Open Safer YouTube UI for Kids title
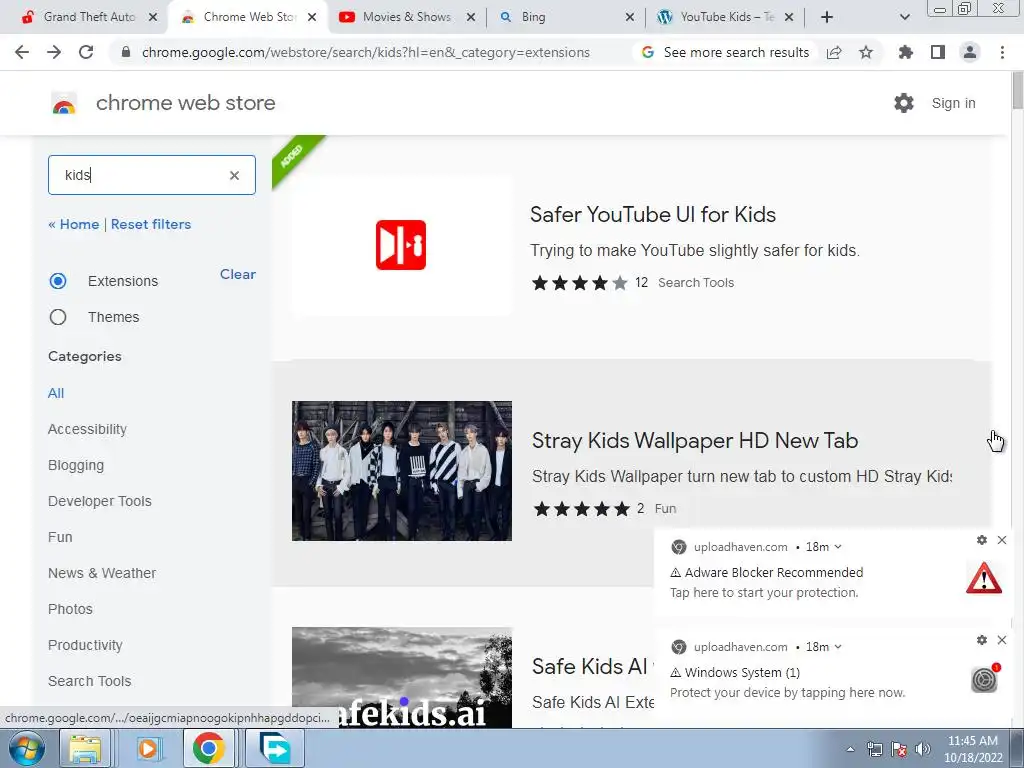Screen dimensions: 1024x768 (653, 214)
